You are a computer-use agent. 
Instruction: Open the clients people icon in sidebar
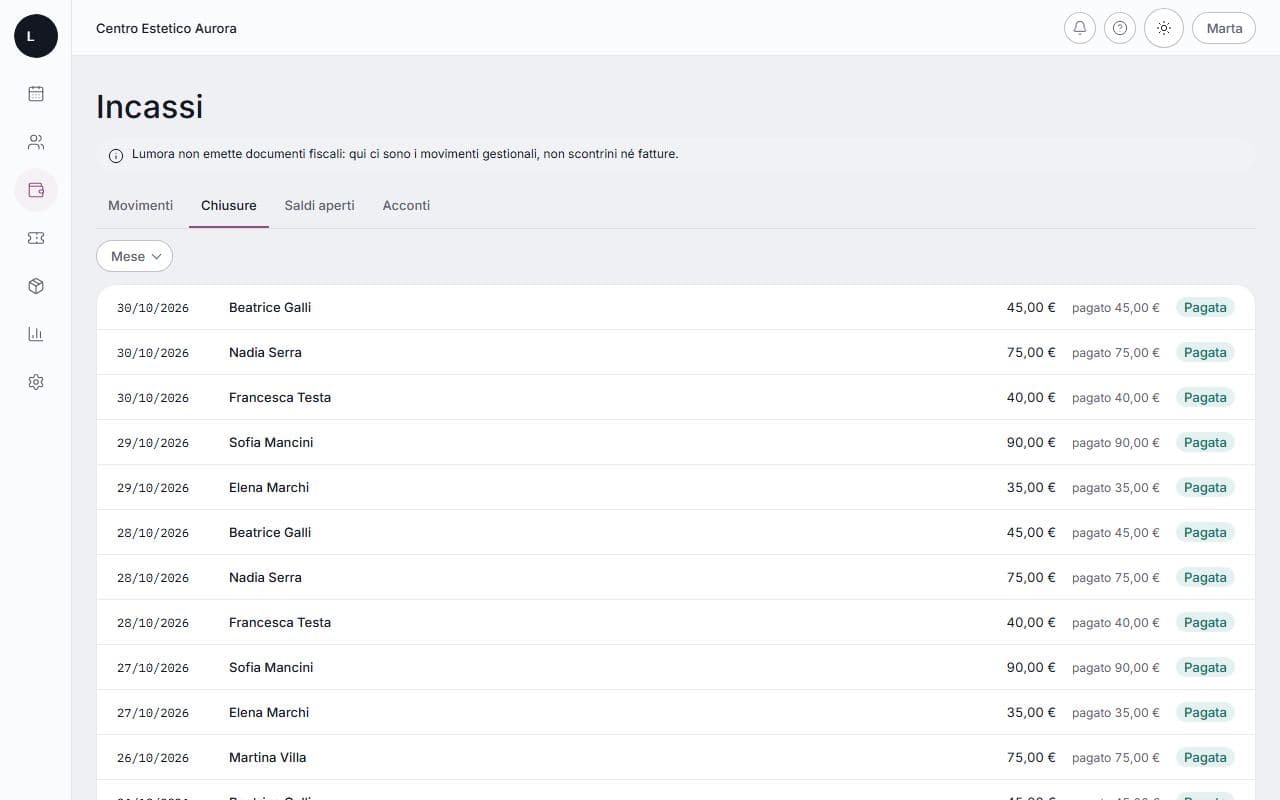[36, 142]
